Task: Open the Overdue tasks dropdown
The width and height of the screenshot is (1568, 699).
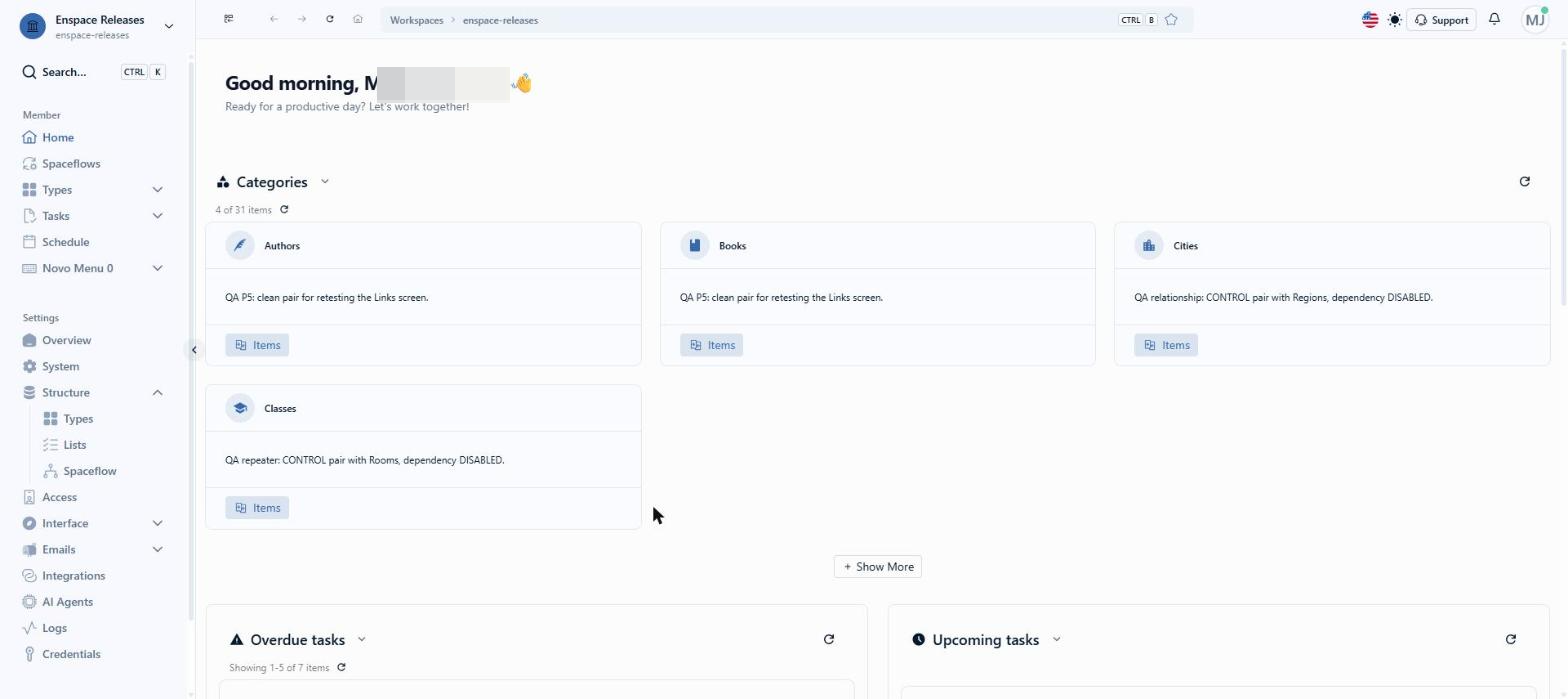Action: 362,640
